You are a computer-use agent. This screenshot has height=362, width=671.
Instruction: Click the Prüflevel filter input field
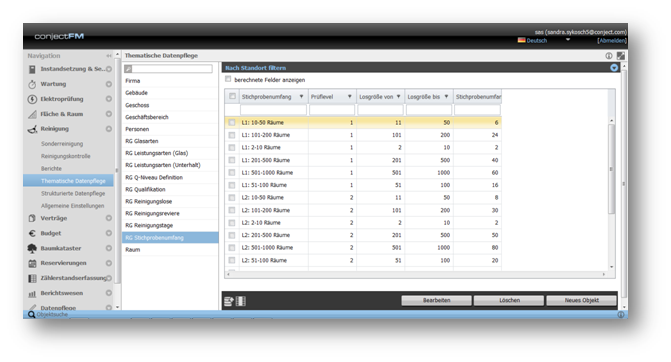click(x=332, y=110)
